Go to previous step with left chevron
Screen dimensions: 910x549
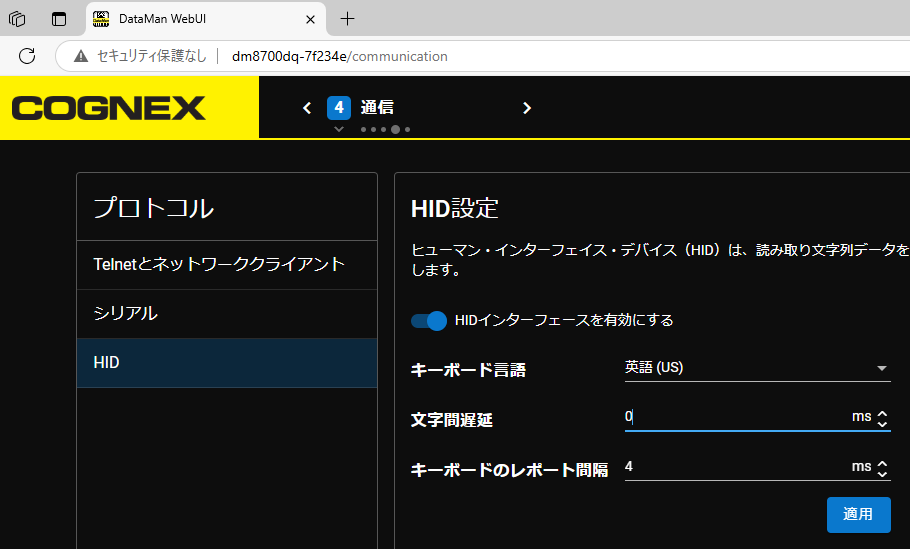[307, 108]
